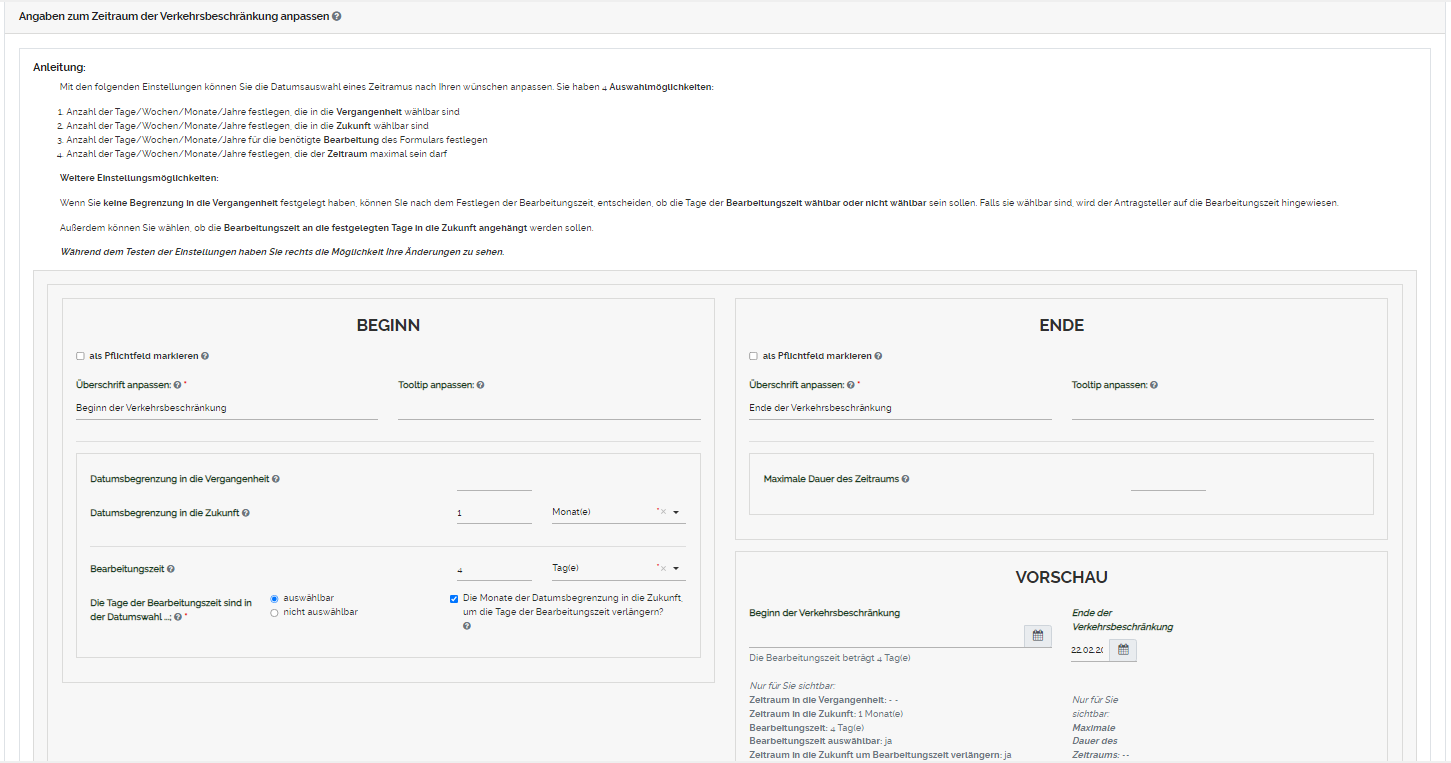Open the calendar picker for Beginn der Verkehrsbeschränkung
Image resolution: width=1451 pixels, height=763 pixels.
click(x=1037, y=635)
